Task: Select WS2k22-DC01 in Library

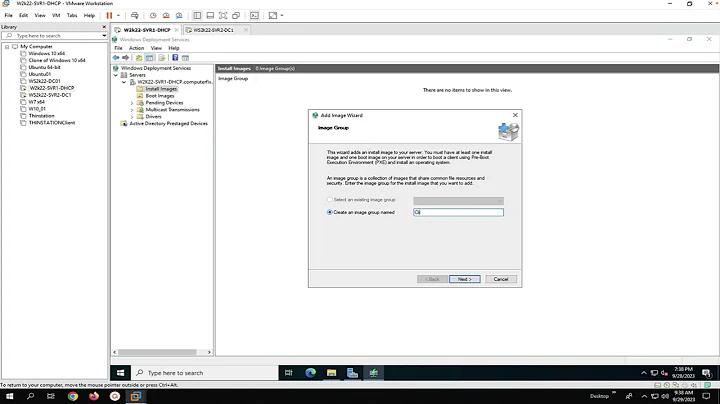Action: tap(44, 81)
